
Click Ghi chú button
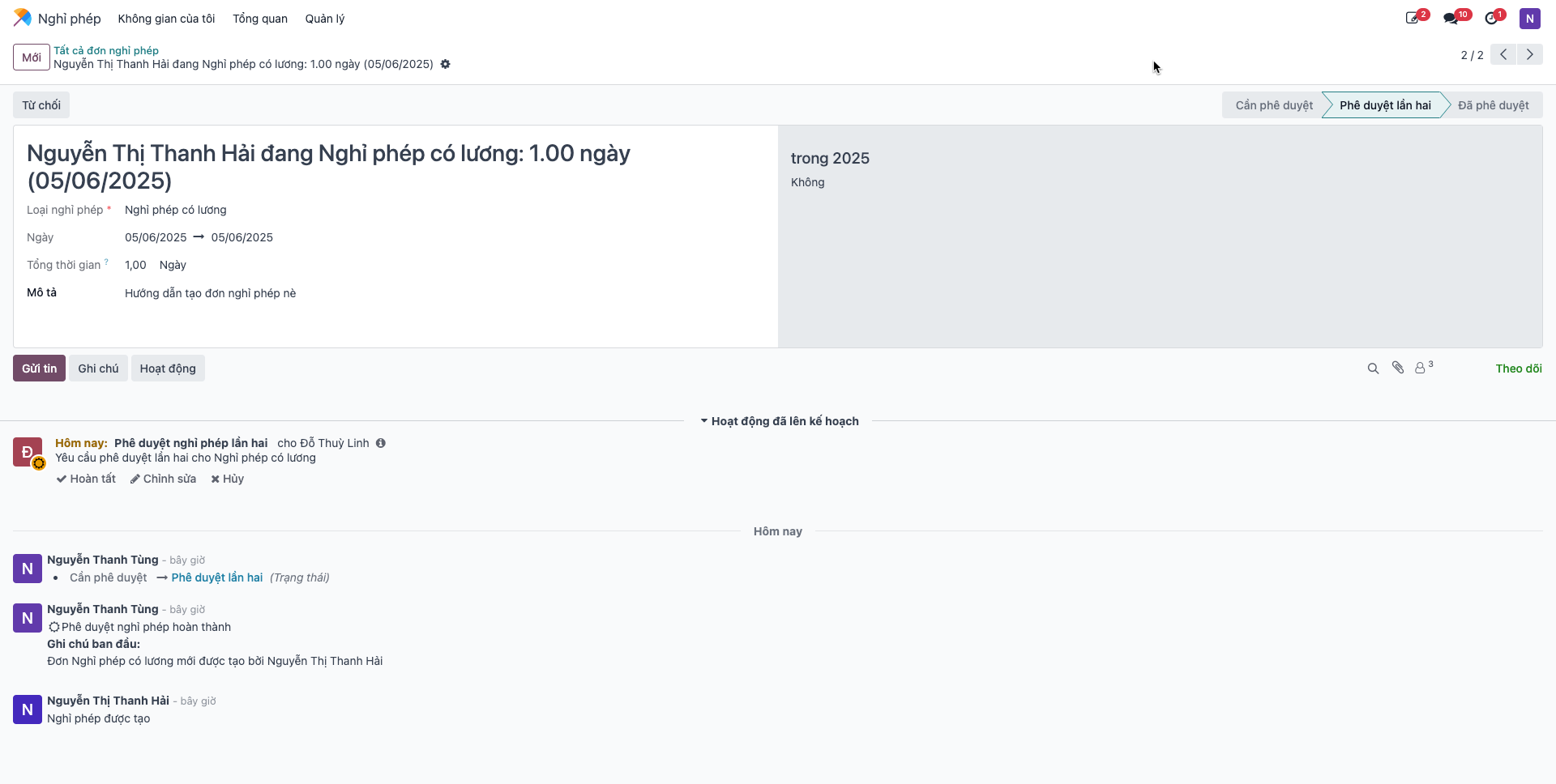coord(98,369)
